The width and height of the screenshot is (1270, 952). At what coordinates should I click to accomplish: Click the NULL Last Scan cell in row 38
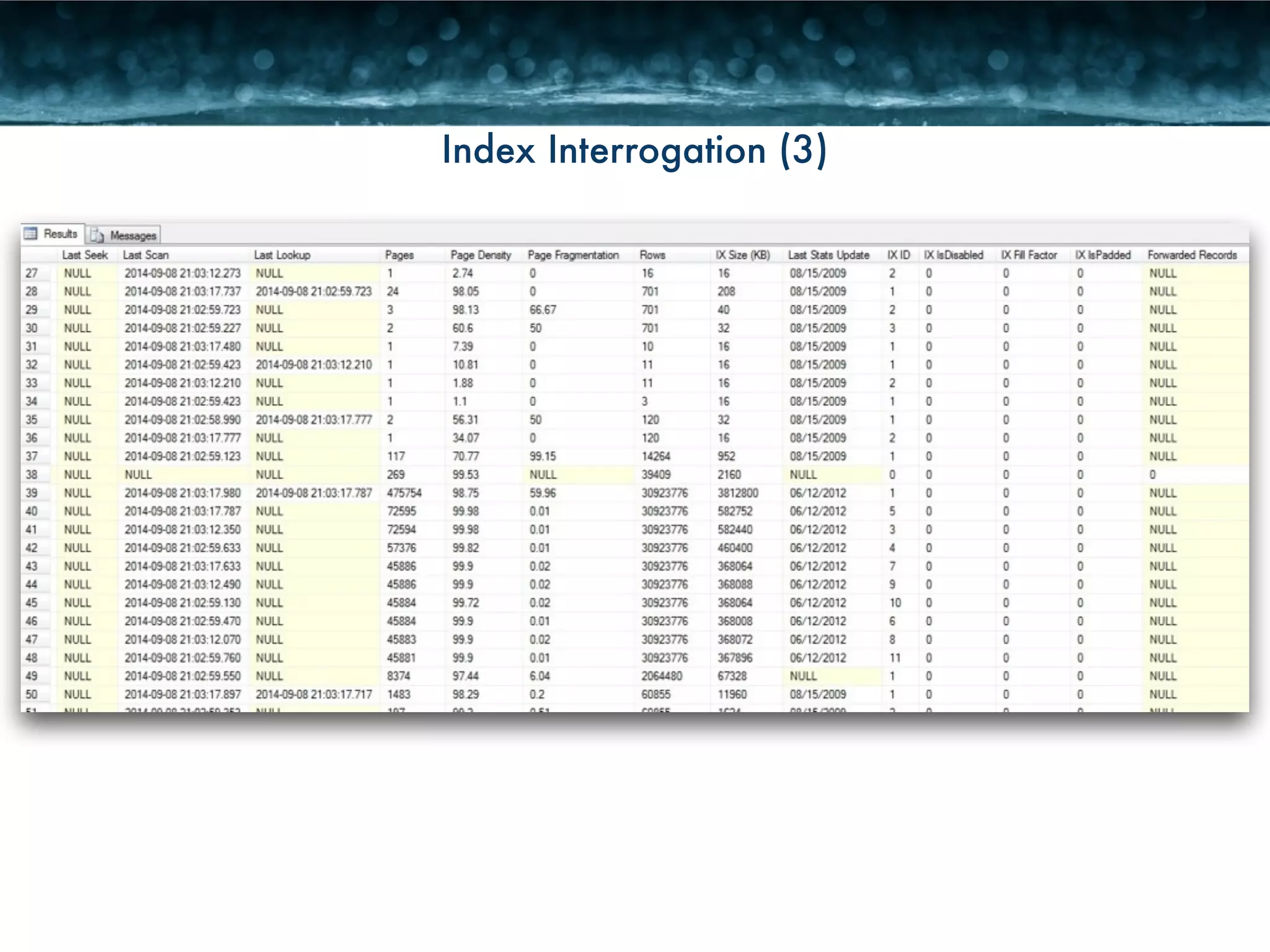click(138, 475)
